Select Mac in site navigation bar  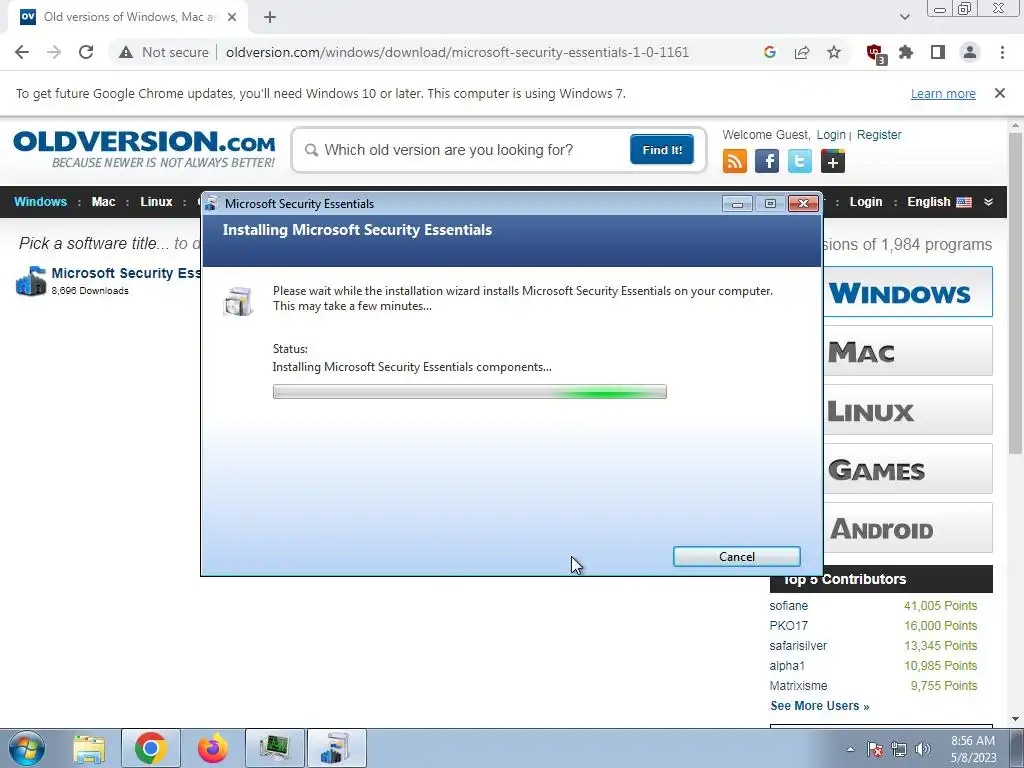coord(103,202)
